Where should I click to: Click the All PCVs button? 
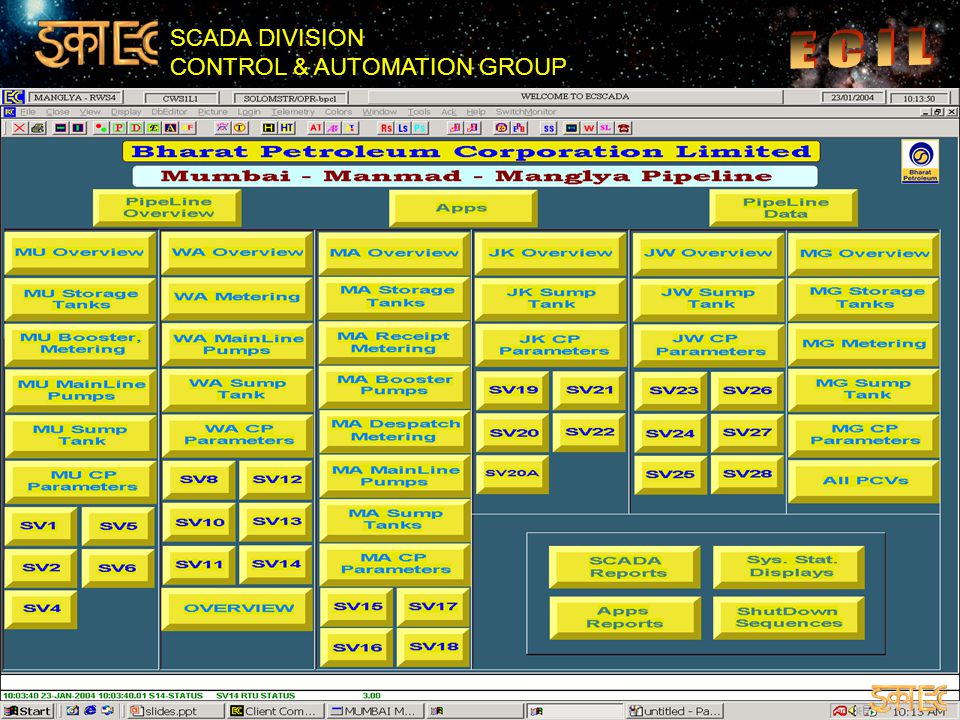[x=864, y=481]
